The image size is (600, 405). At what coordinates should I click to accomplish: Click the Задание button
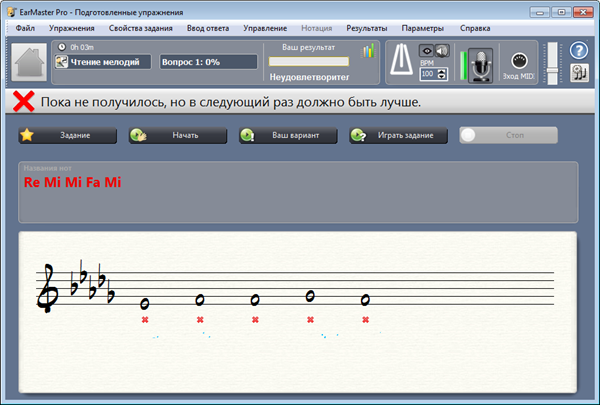[x=68, y=135]
